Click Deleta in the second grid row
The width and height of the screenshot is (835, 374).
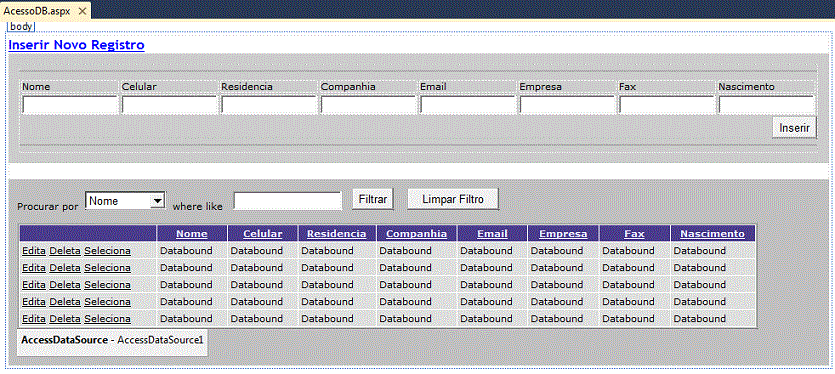click(x=65, y=267)
